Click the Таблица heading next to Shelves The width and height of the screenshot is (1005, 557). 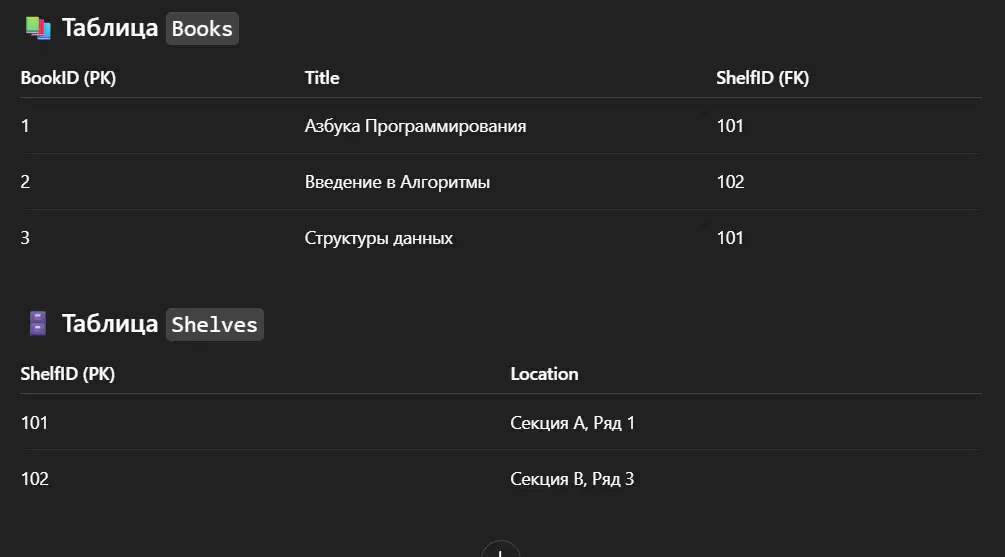point(110,324)
